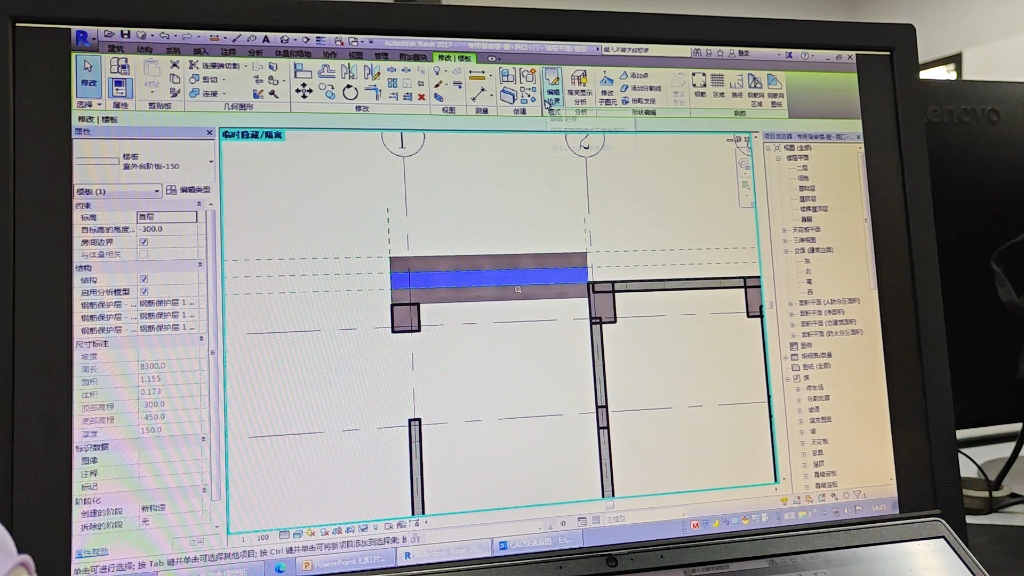The height and width of the screenshot is (576, 1024).
Task: Click the red Delete X icon
Action: coord(422,97)
